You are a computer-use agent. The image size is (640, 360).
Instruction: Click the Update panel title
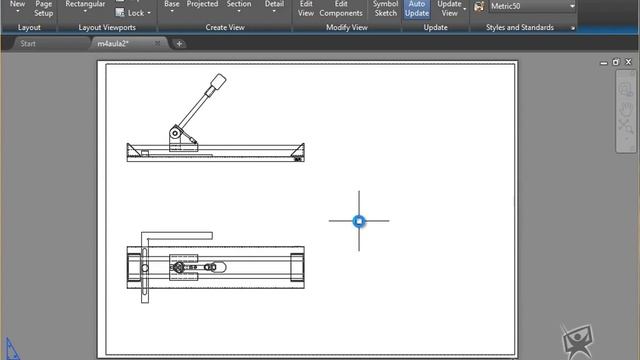tap(436, 27)
